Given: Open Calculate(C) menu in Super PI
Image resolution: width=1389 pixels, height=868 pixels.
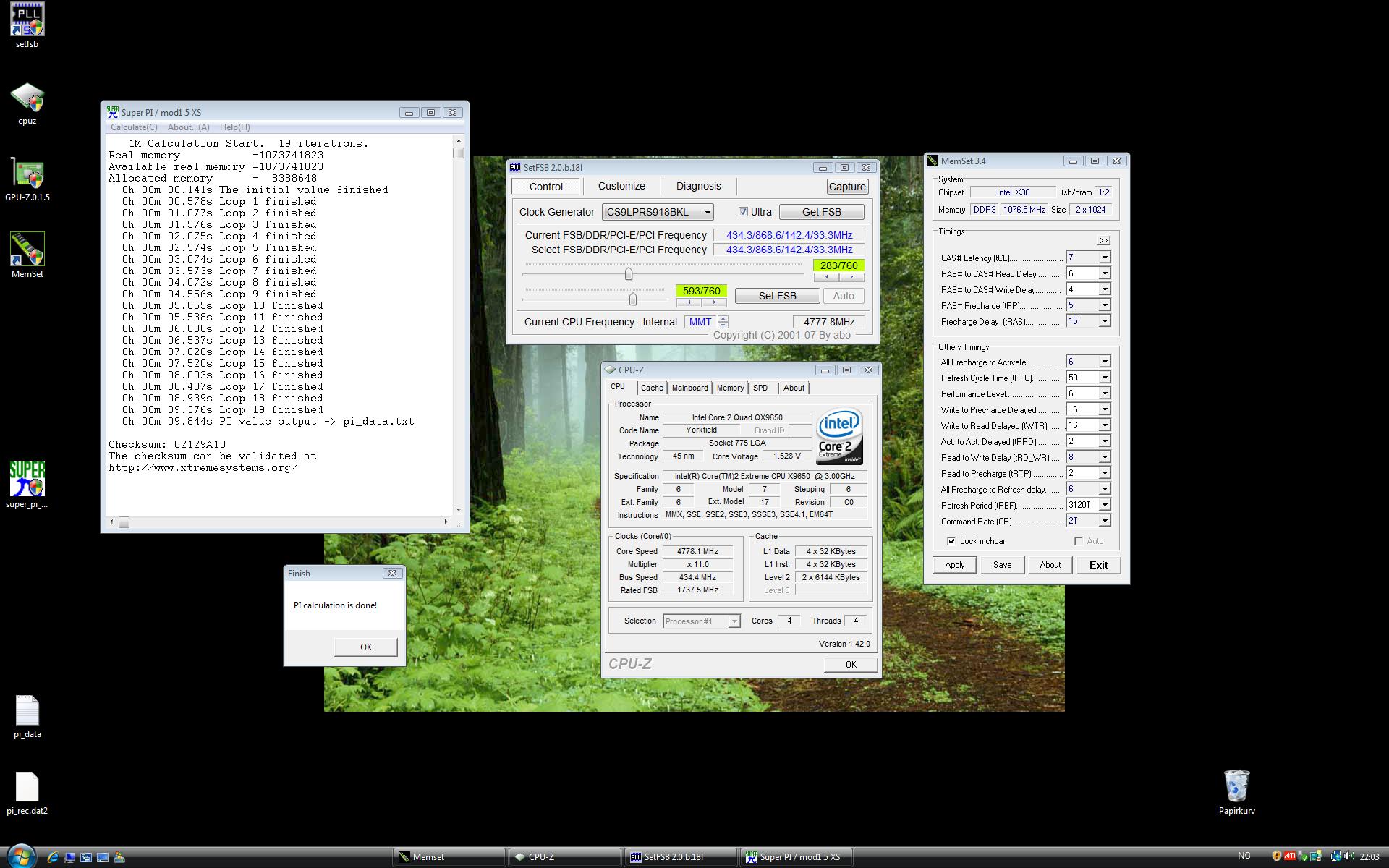Looking at the screenshot, I should (x=134, y=127).
